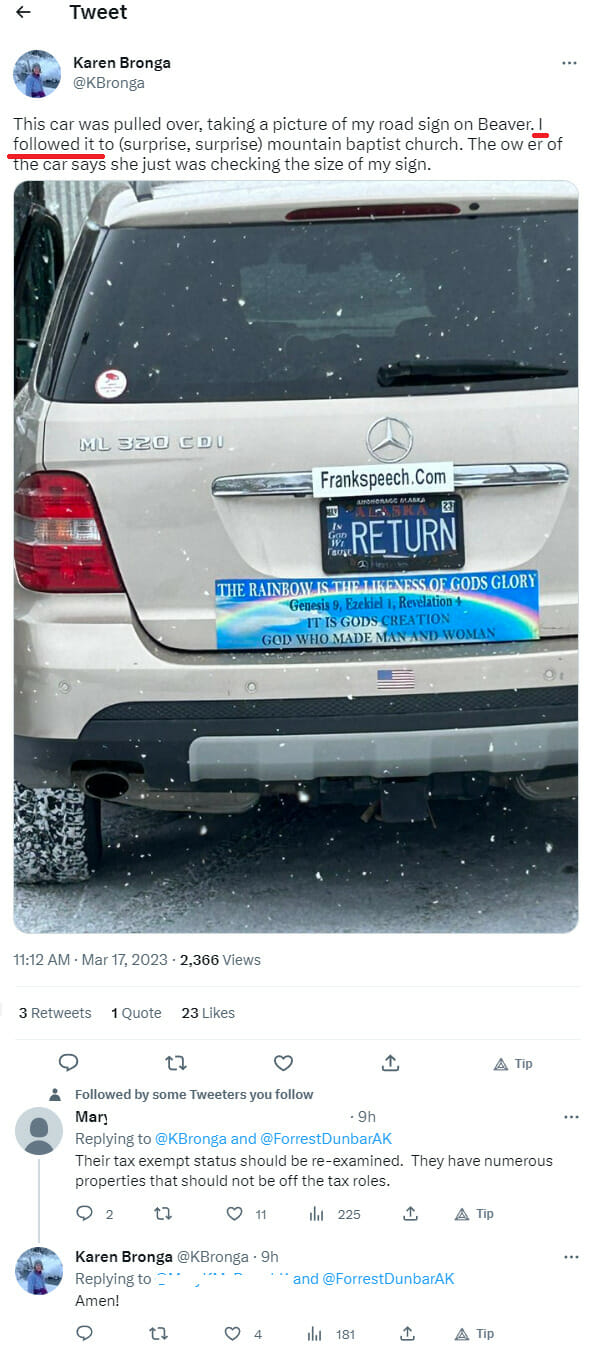591x1352 pixels.
Task: Go back using the arrow beside Tweet
Action: [22, 12]
